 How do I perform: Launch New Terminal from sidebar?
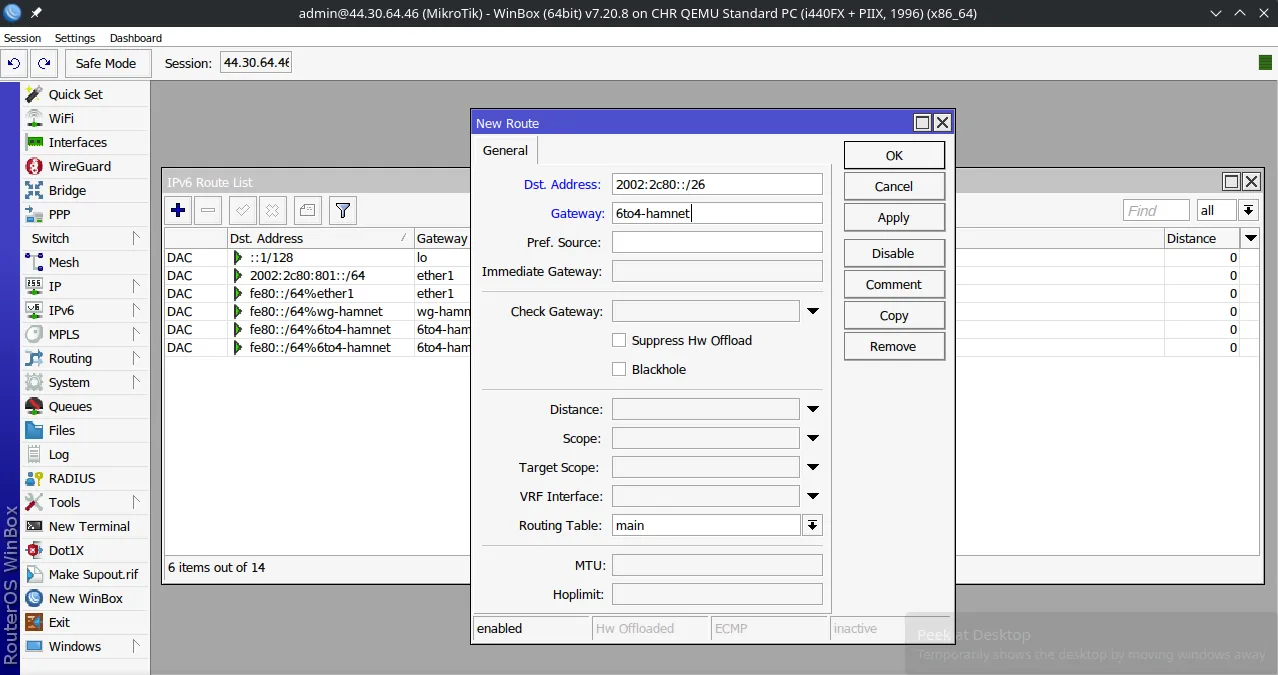89,526
